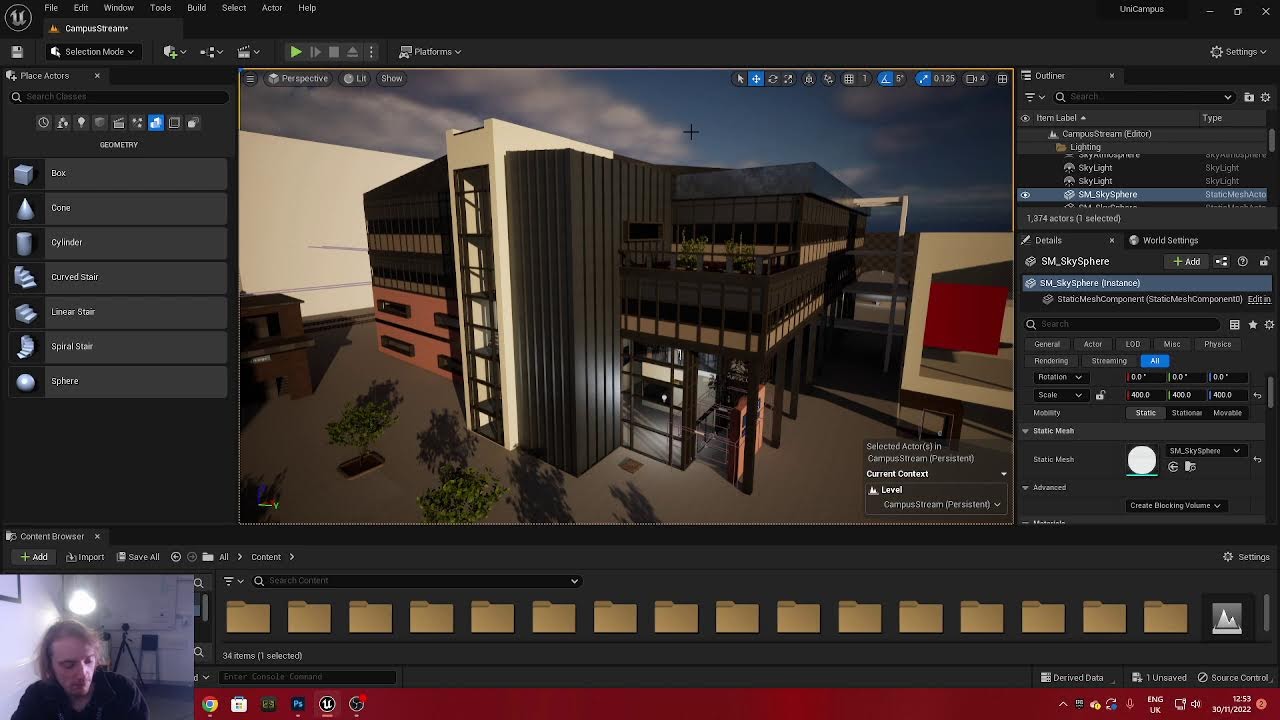Collapse the Static Mesh section
Image resolution: width=1280 pixels, height=720 pixels.
[x=1025, y=431]
